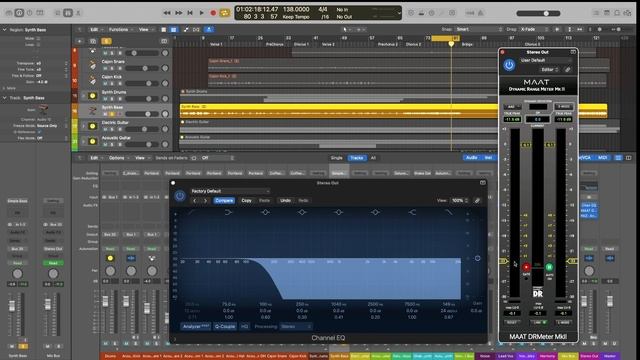Click the Bridge marker in the ruler
Screen dimensions: 640x360
[467, 44]
